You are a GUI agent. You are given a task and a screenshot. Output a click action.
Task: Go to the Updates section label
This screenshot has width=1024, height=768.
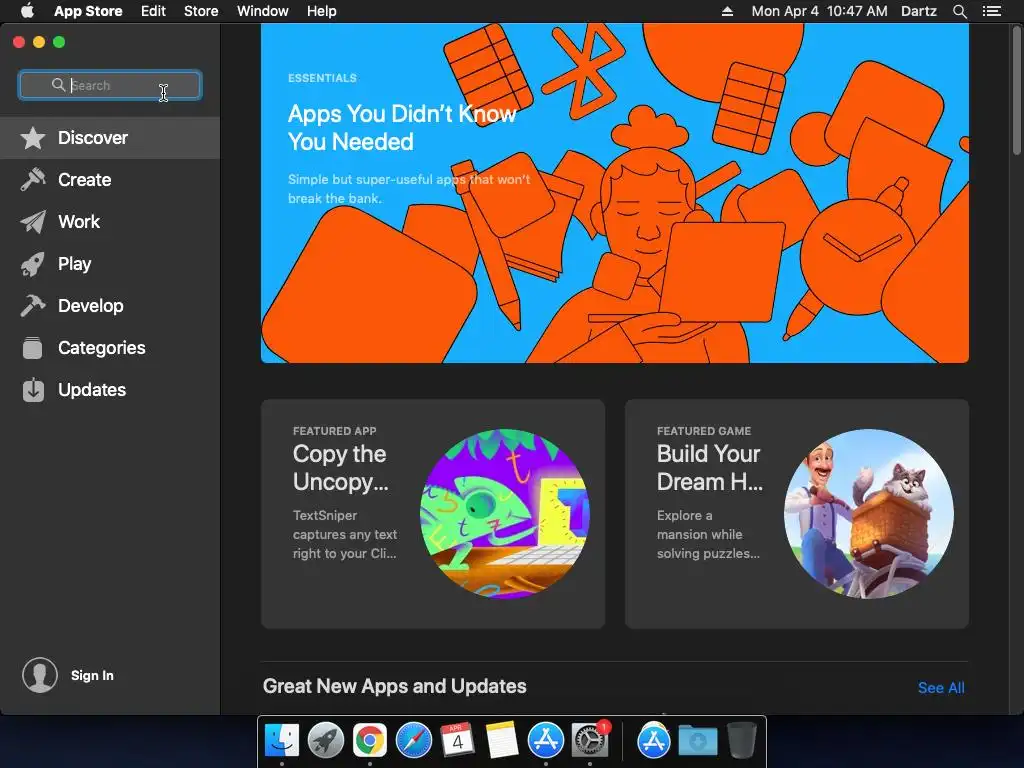92,390
